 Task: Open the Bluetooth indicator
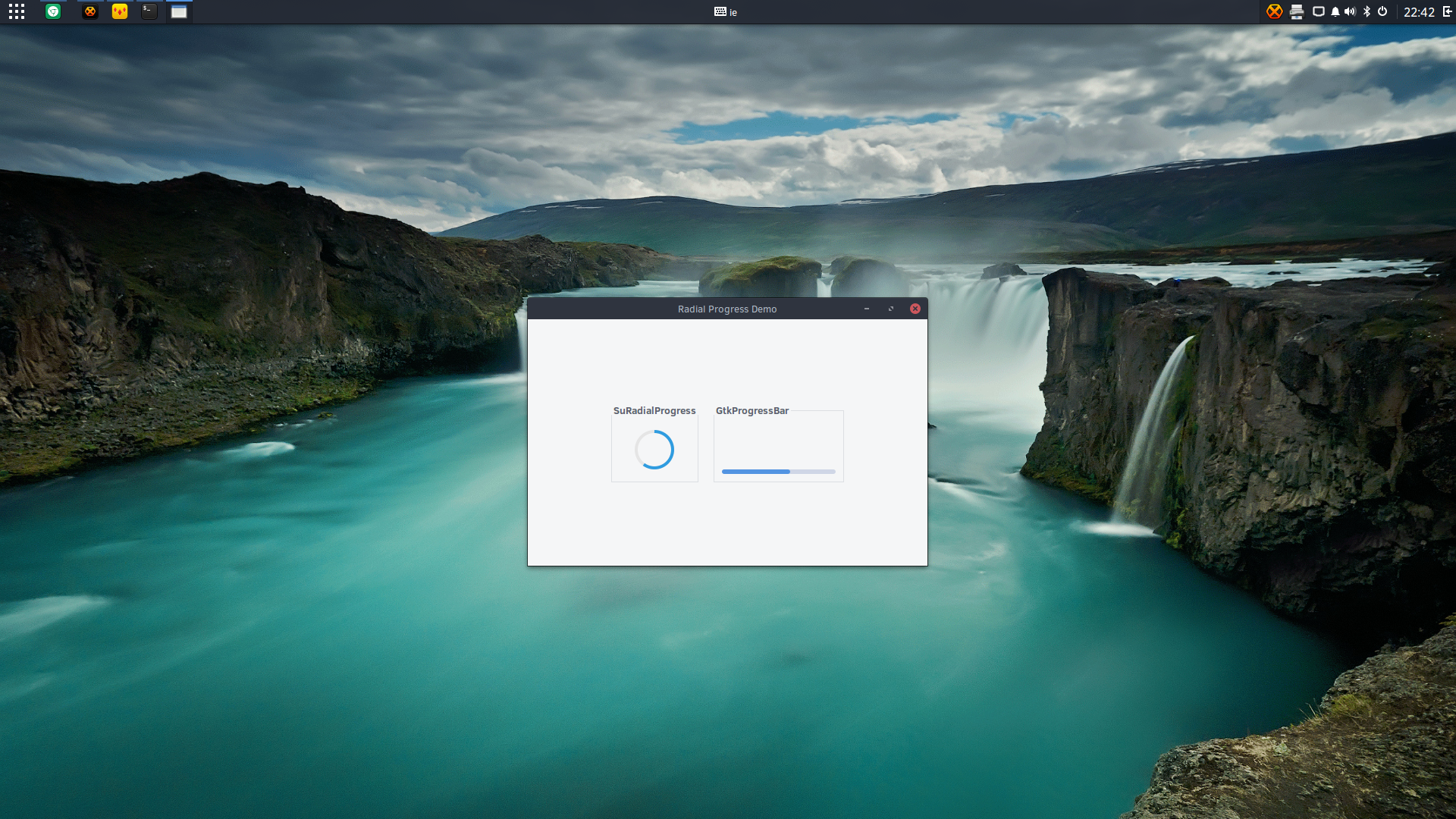click(1367, 11)
